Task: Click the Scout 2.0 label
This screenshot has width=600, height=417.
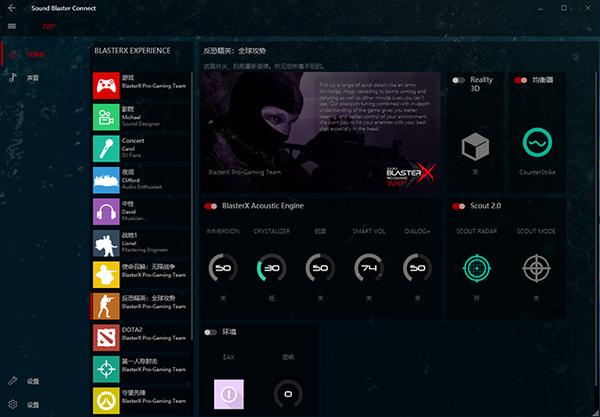Action: pos(485,206)
